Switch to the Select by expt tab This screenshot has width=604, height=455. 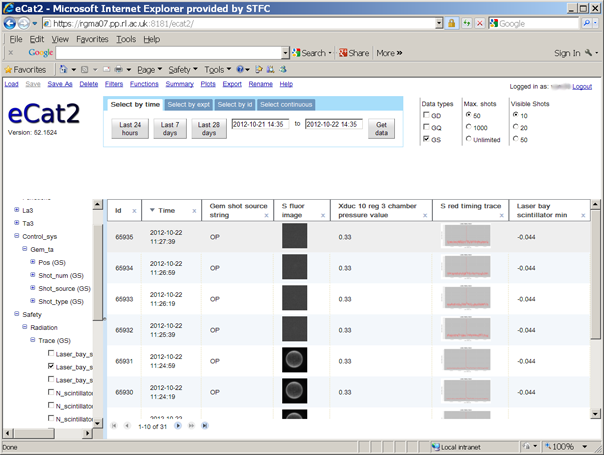coord(189,104)
